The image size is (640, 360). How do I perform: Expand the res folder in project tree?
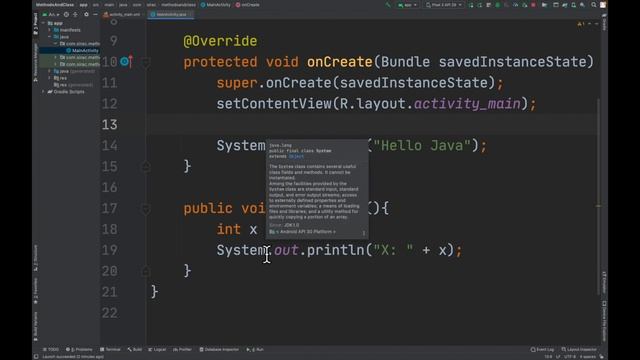click(50, 78)
